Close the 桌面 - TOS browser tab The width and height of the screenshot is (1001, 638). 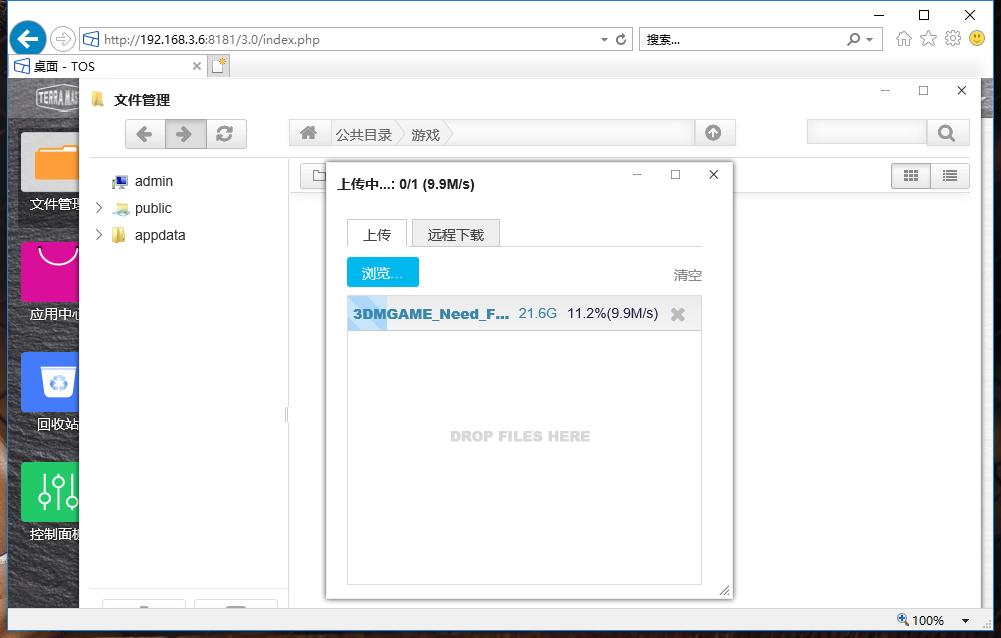(x=197, y=66)
